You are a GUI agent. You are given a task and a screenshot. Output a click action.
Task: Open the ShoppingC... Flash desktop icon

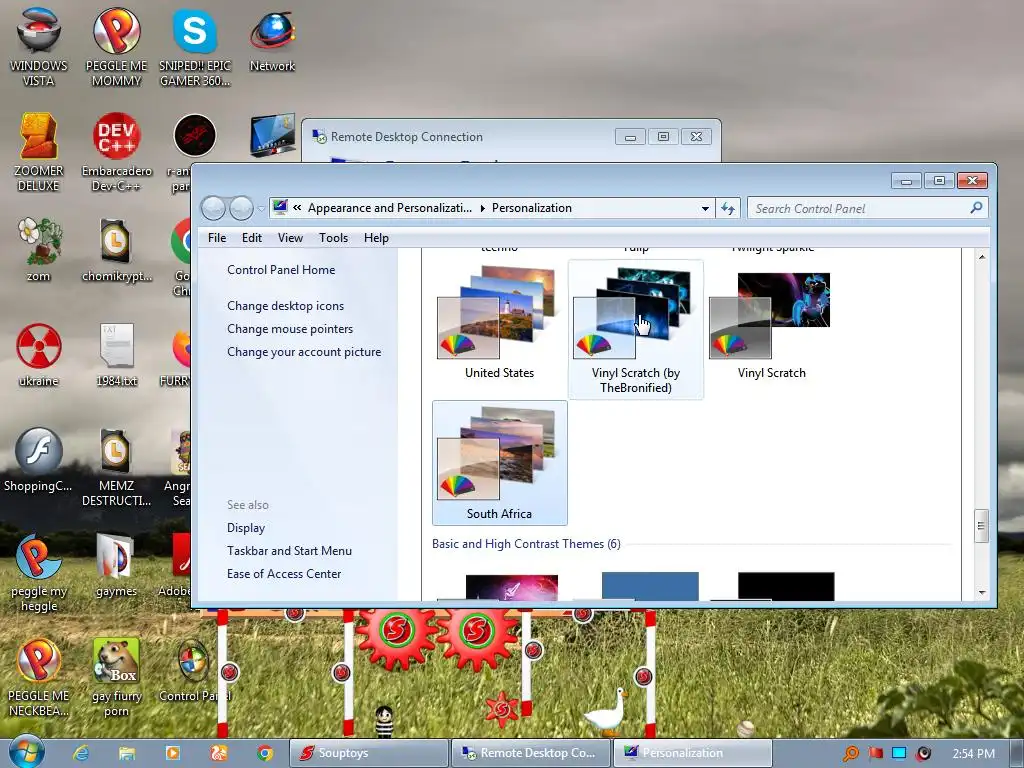click(39, 459)
